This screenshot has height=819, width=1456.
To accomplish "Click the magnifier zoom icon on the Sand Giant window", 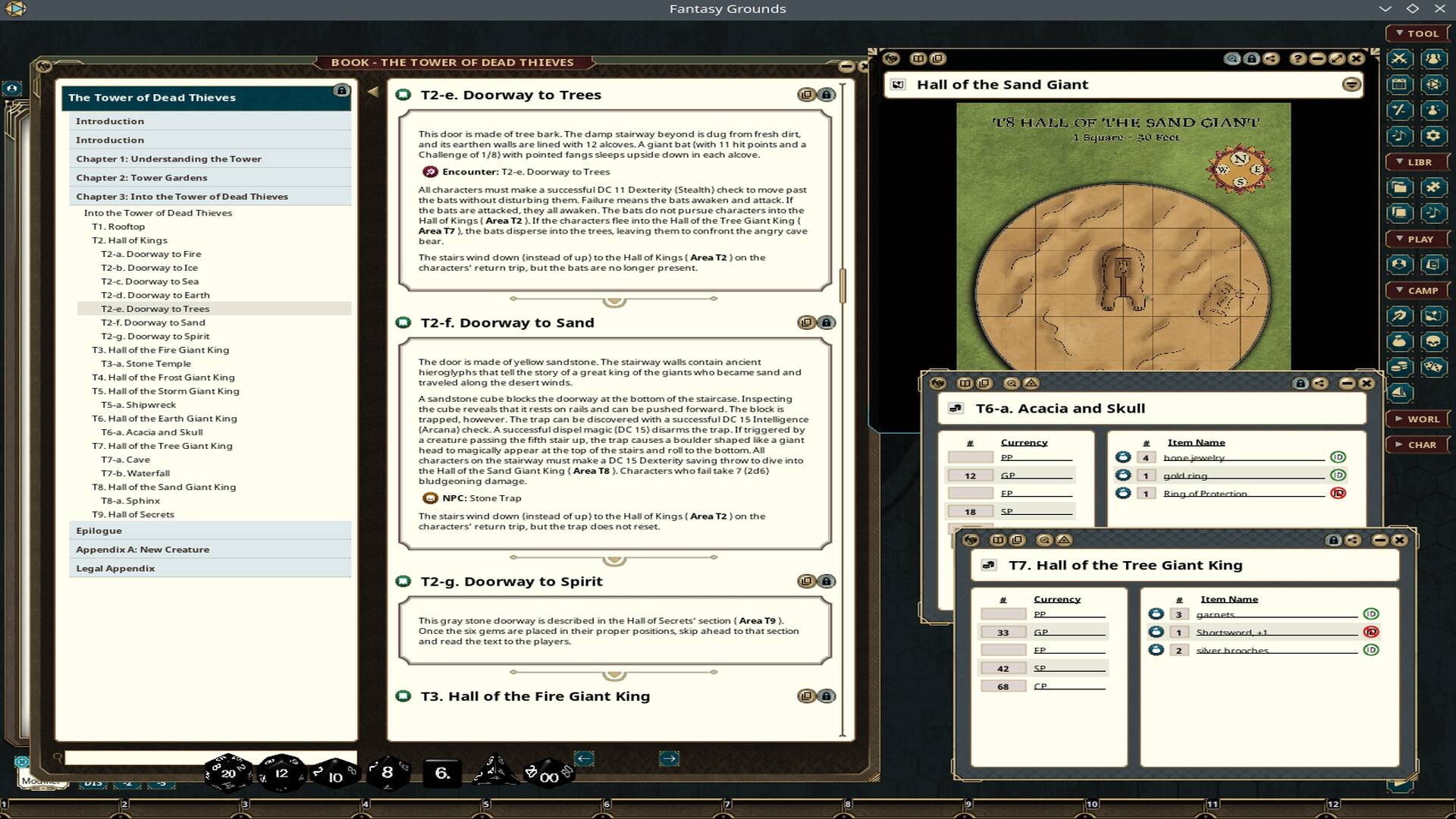I will (1233, 58).
